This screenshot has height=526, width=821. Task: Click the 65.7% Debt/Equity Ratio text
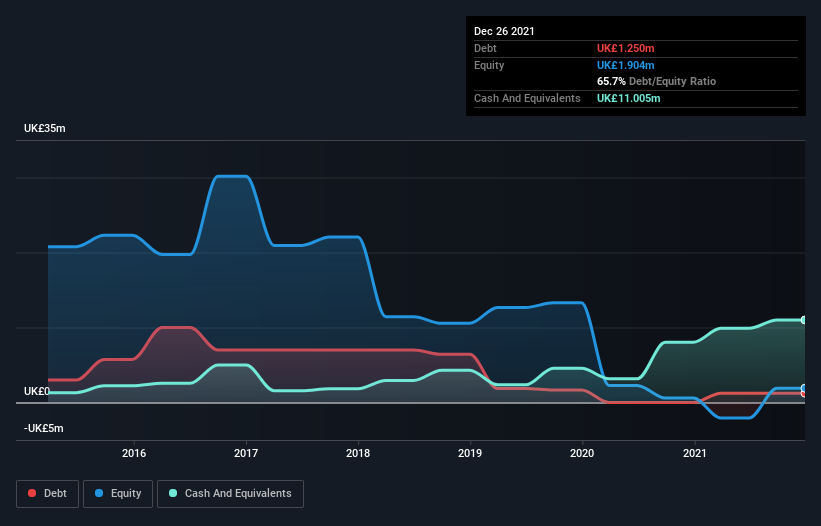[657, 81]
